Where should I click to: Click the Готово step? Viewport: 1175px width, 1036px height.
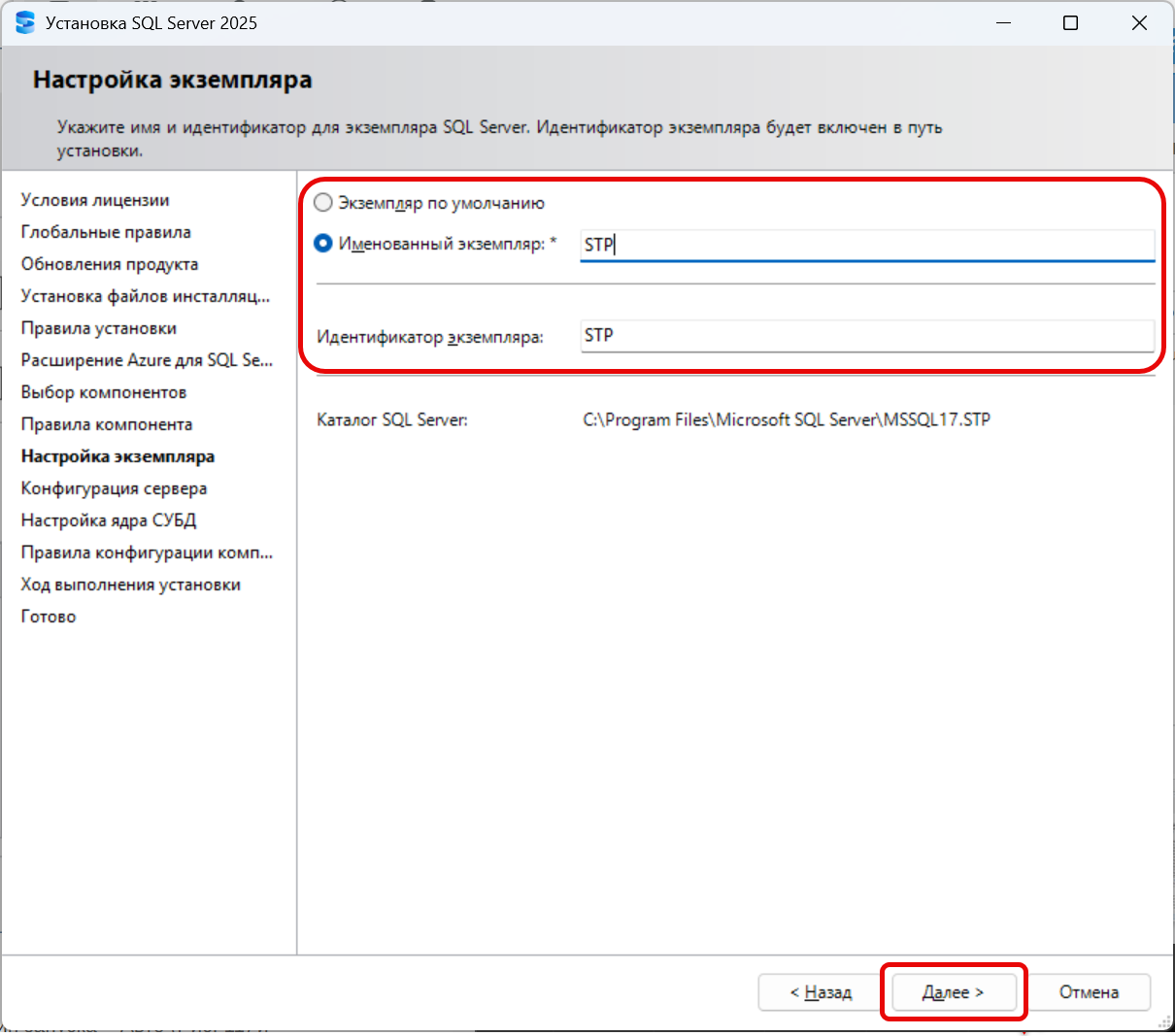click(x=49, y=617)
